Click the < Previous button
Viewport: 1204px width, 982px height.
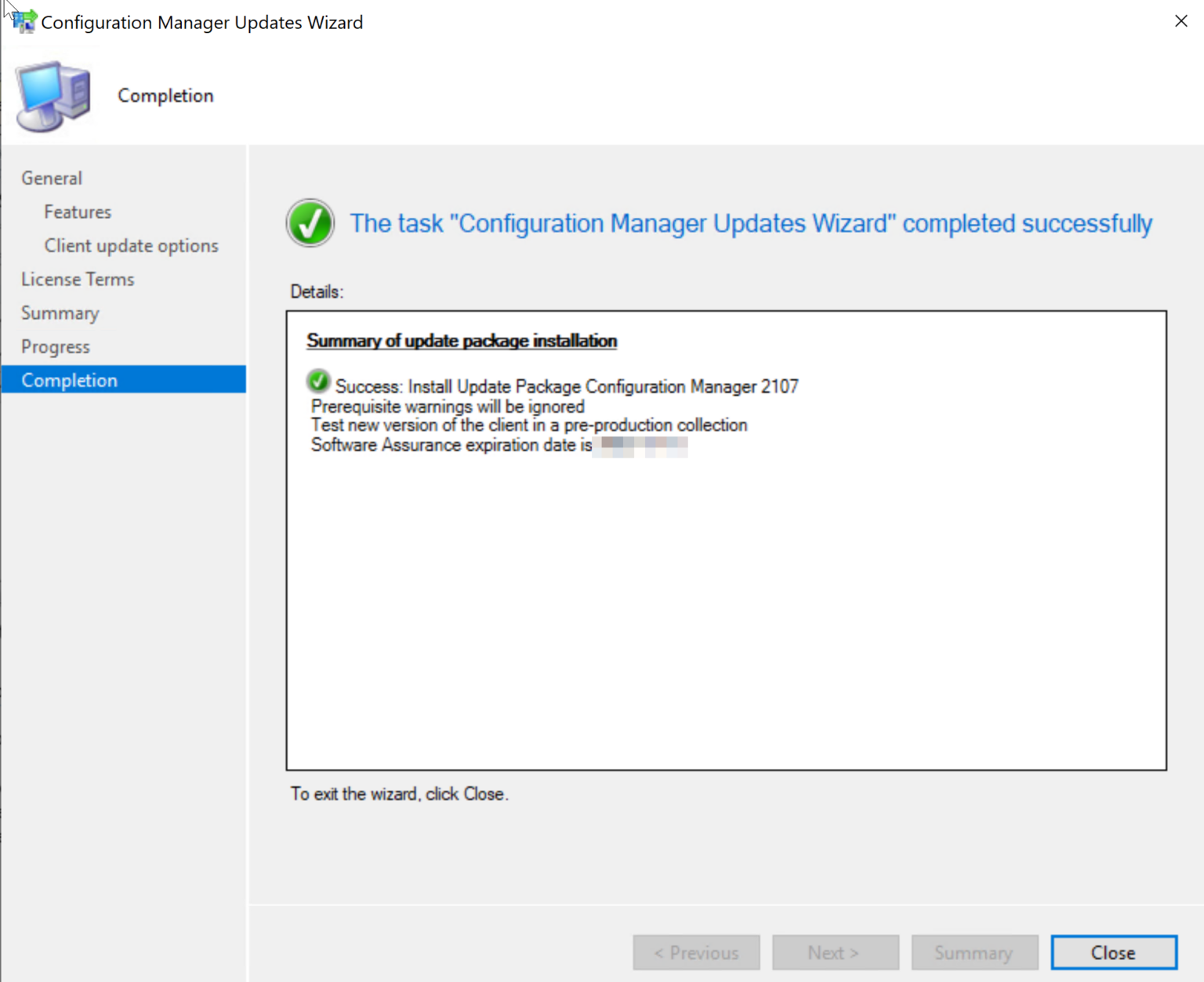click(x=696, y=952)
